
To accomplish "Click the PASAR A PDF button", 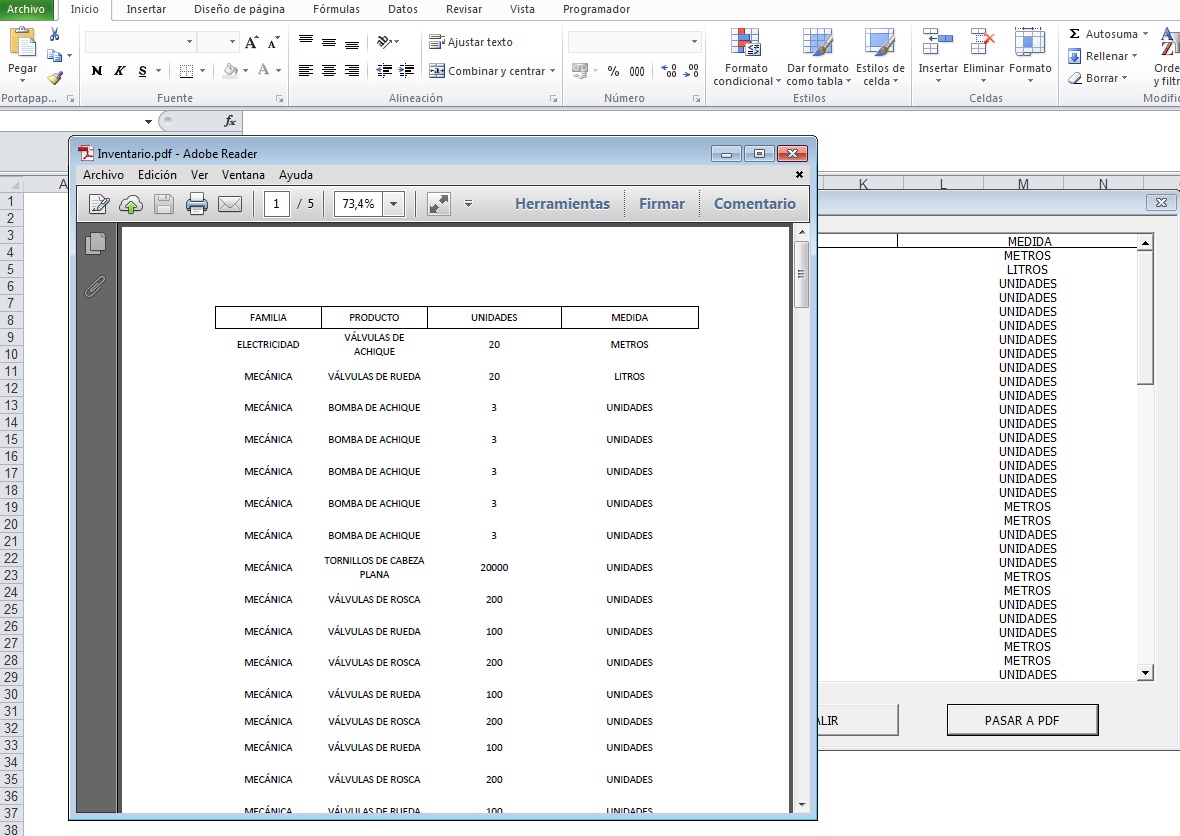I will tap(1022, 720).
